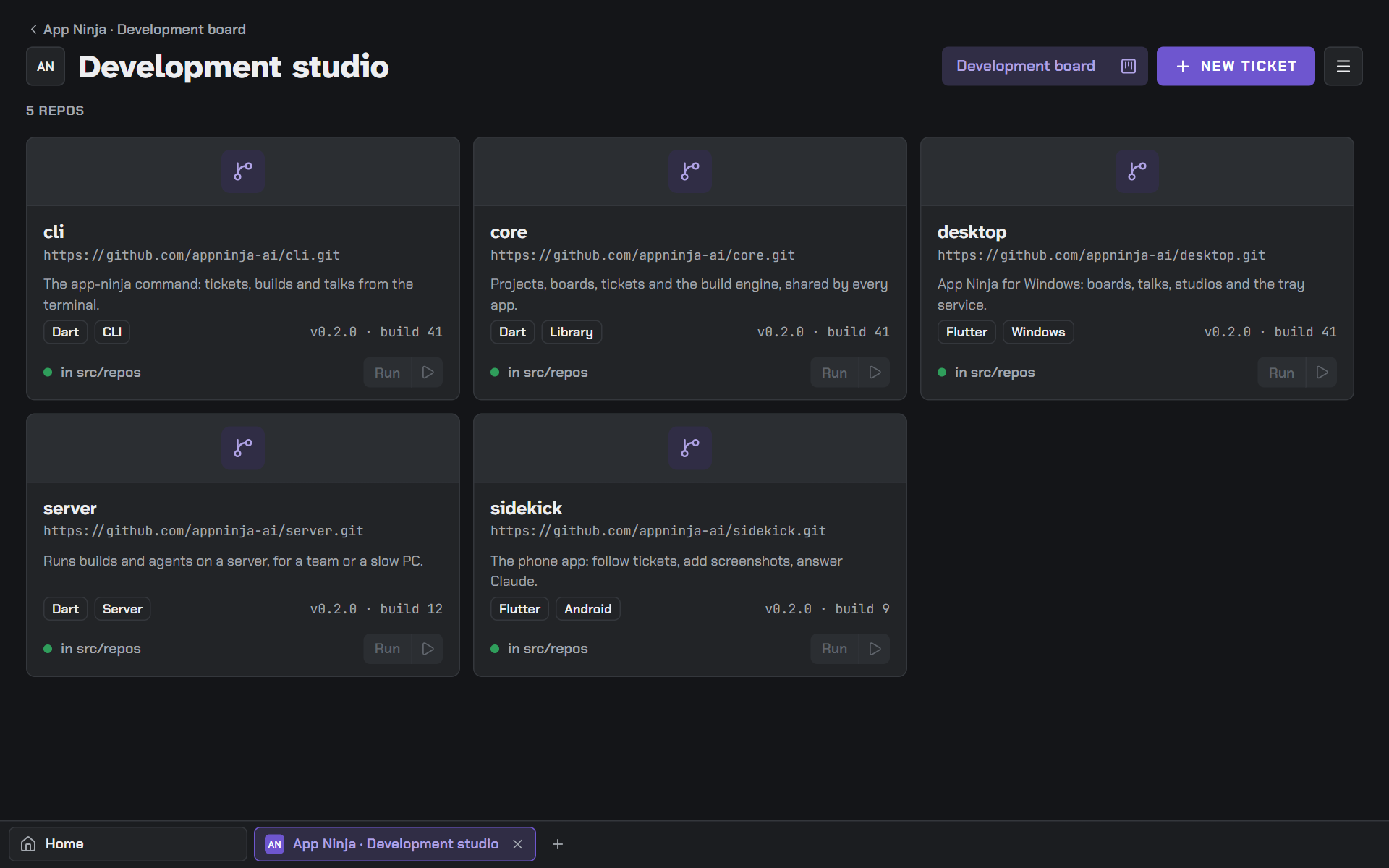
Task: Run the core repo
Action: pos(834,373)
